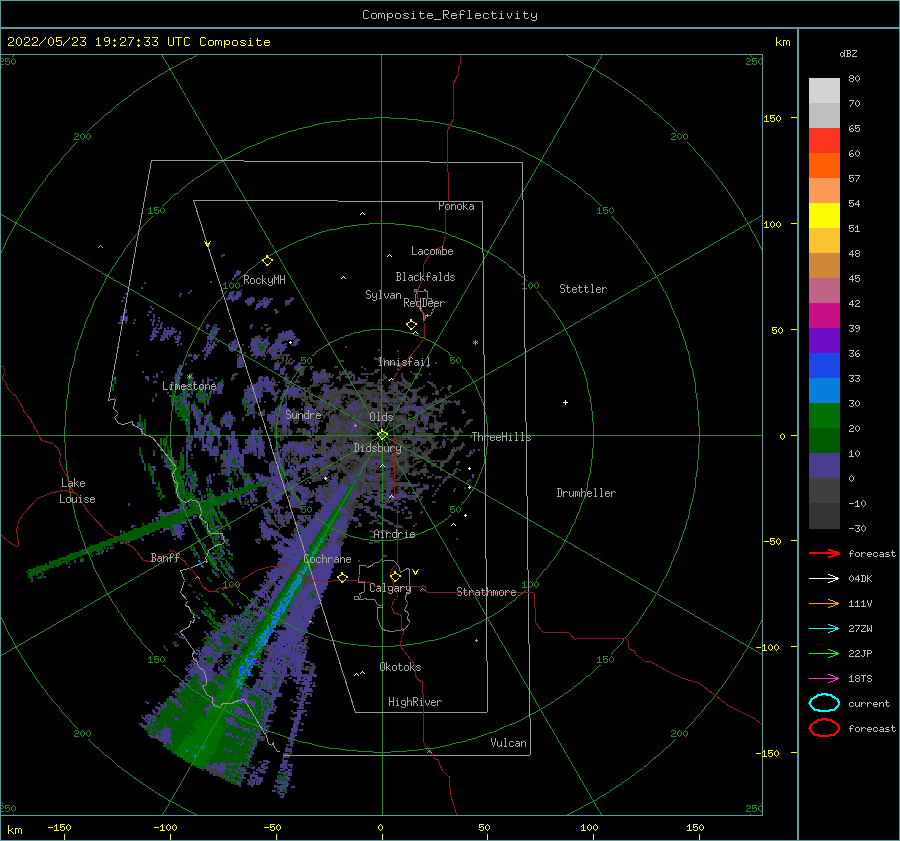
Task: Click the red swatch in dBZ scale
Action: 824,141
